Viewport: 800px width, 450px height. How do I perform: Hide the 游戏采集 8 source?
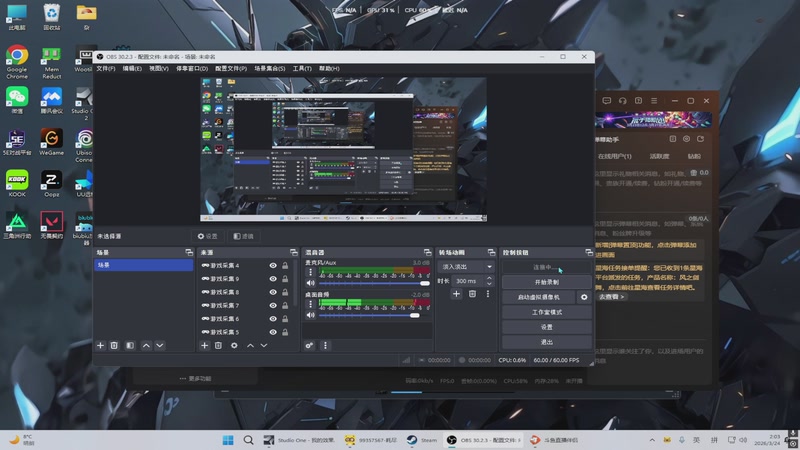pyautogui.click(x=273, y=292)
